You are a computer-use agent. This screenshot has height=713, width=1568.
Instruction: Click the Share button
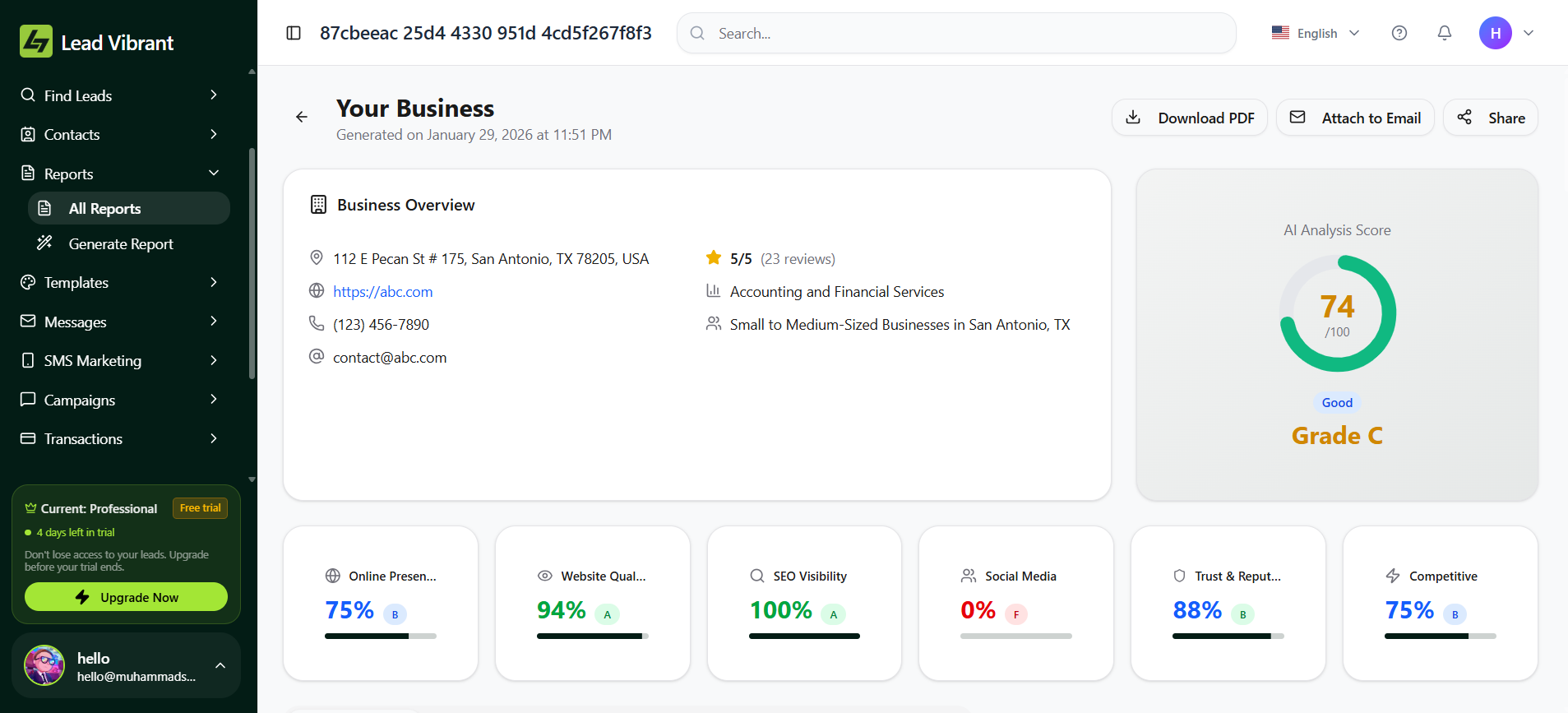(x=1490, y=118)
